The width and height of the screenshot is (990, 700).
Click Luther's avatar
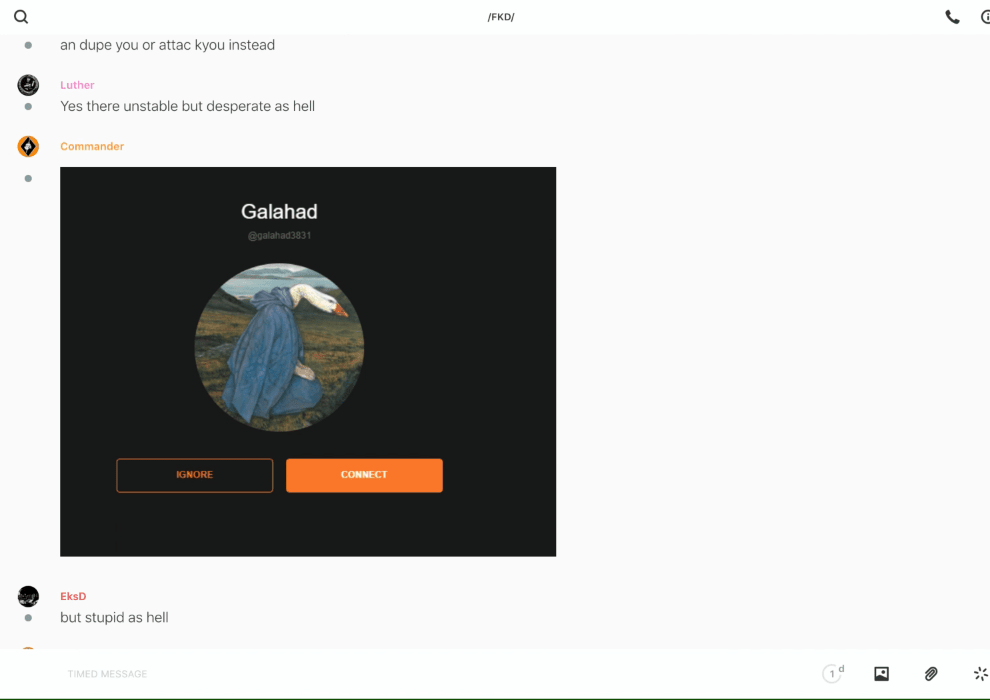(x=28, y=85)
